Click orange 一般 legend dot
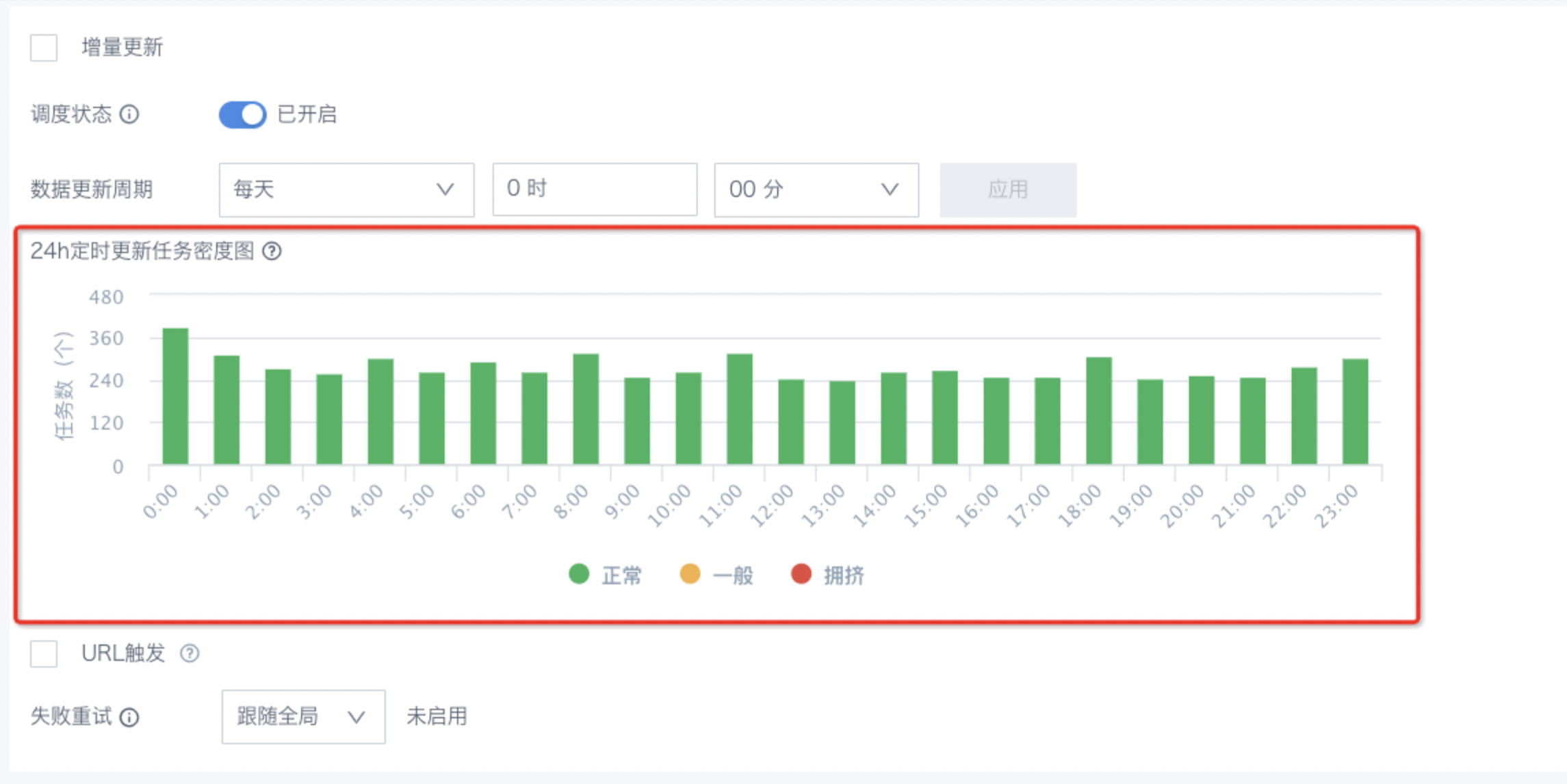1567x784 pixels. coord(690,574)
